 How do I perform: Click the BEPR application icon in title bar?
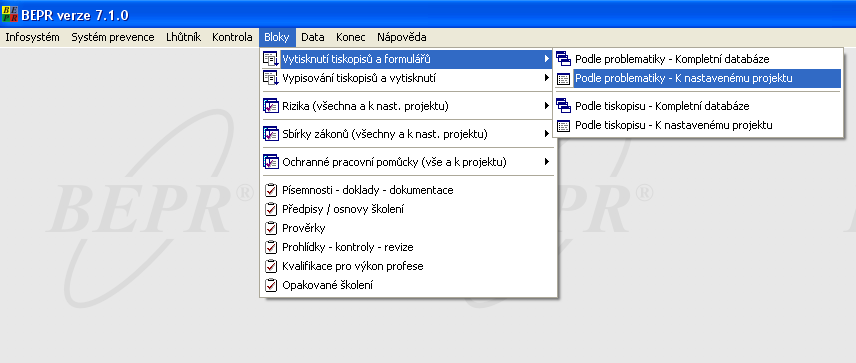(10, 15)
